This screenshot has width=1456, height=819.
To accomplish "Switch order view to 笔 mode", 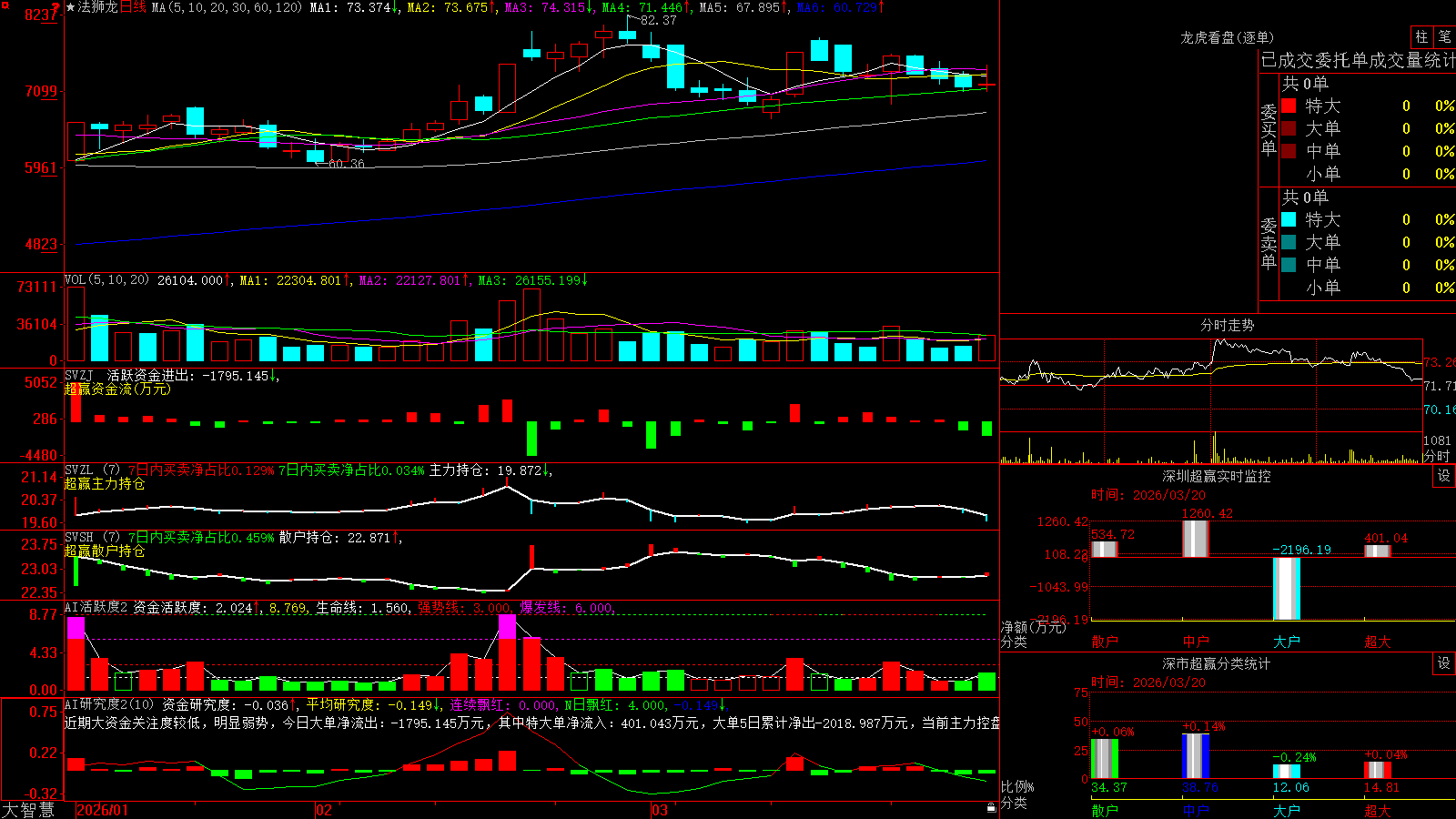I will point(1444,36).
